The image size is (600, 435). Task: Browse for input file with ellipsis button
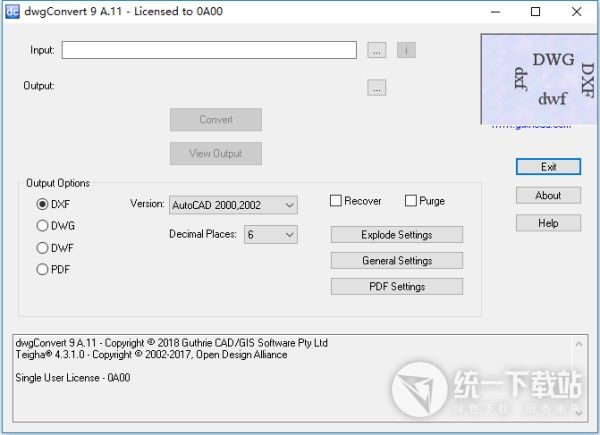[x=377, y=50]
